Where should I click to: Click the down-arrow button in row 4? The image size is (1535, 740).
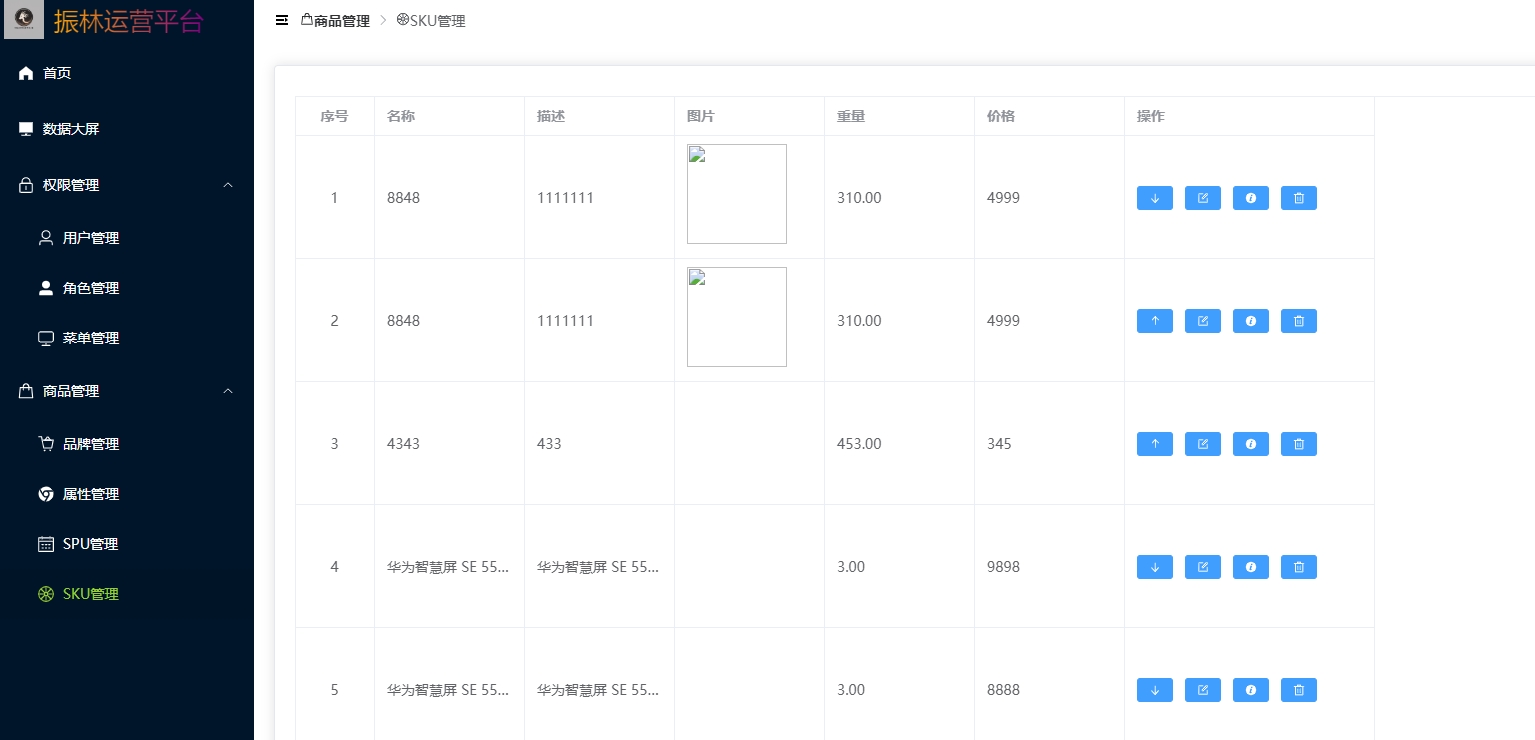point(1154,567)
